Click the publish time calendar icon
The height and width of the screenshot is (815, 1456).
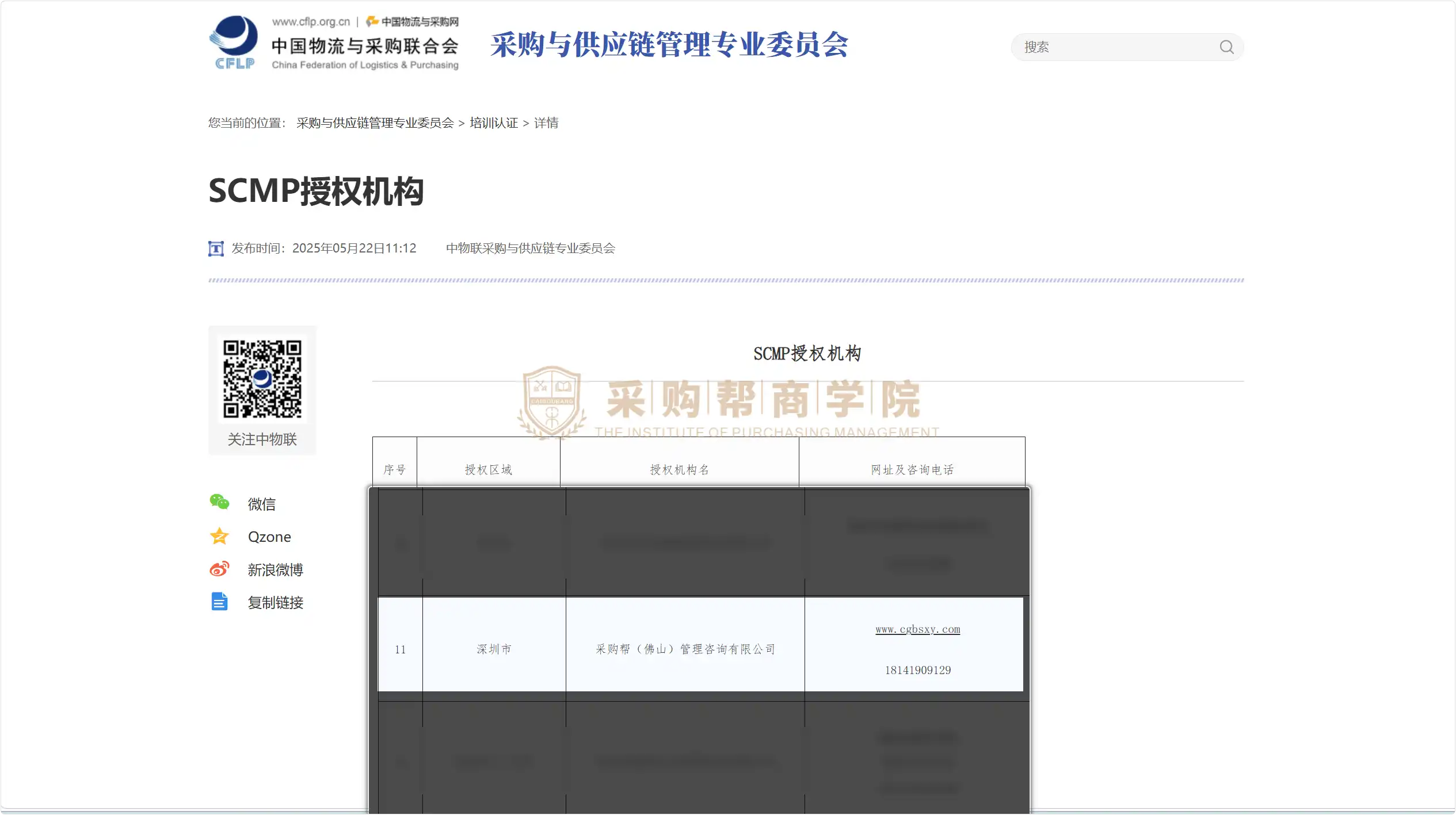pyautogui.click(x=216, y=248)
